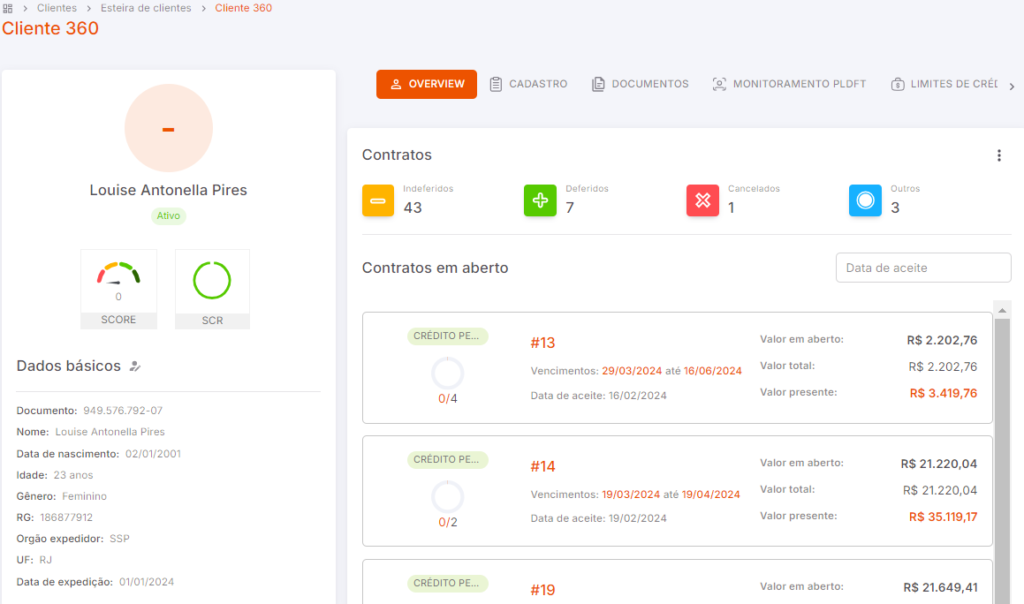Click Esteira de clientes breadcrumb link
The width and height of the screenshot is (1024, 604).
point(146,8)
